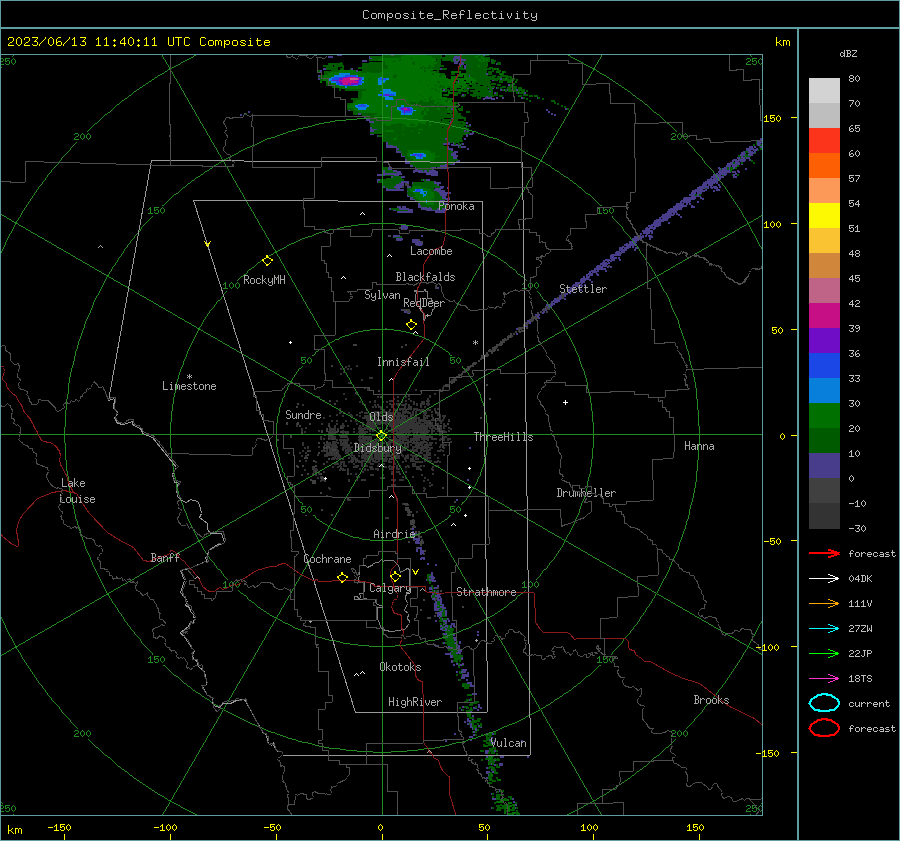The height and width of the screenshot is (841, 900).
Task: Click the magenta 18TS arrow legend icon
Action: click(824, 679)
